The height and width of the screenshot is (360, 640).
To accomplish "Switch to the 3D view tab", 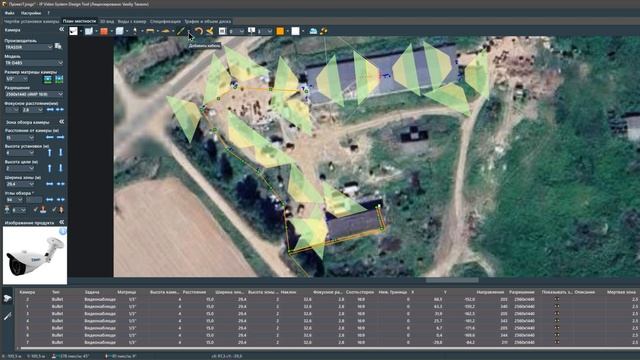I will point(107,21).
